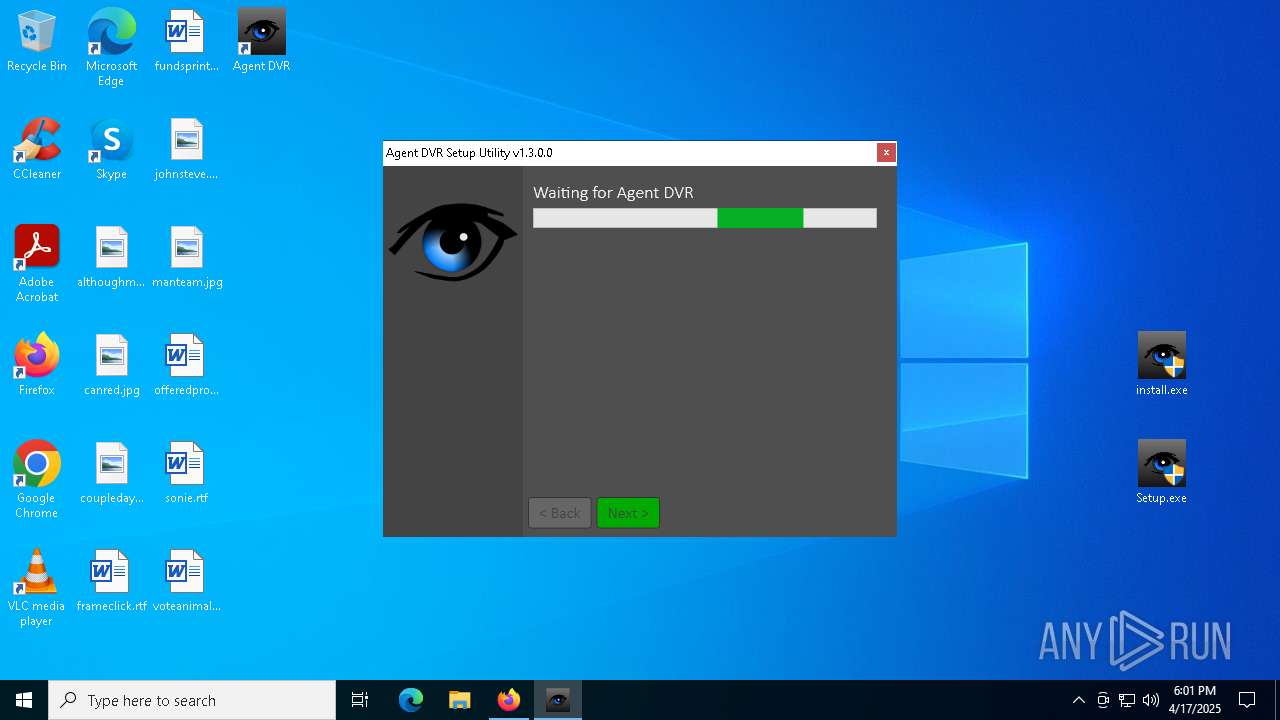Viewport: 1280px width, 720px height.
Task: Select the install.exe desktop file
Action: (x=1161, y=364)
